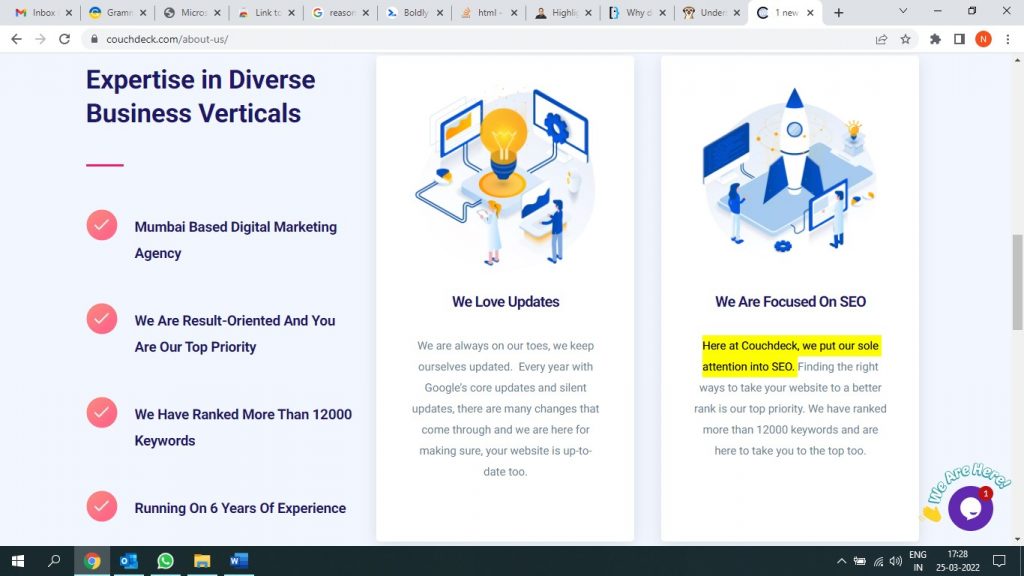Screen dimensions: 1024x576
Task: View site information via the padlock icon
Action: tap(94, 39)
